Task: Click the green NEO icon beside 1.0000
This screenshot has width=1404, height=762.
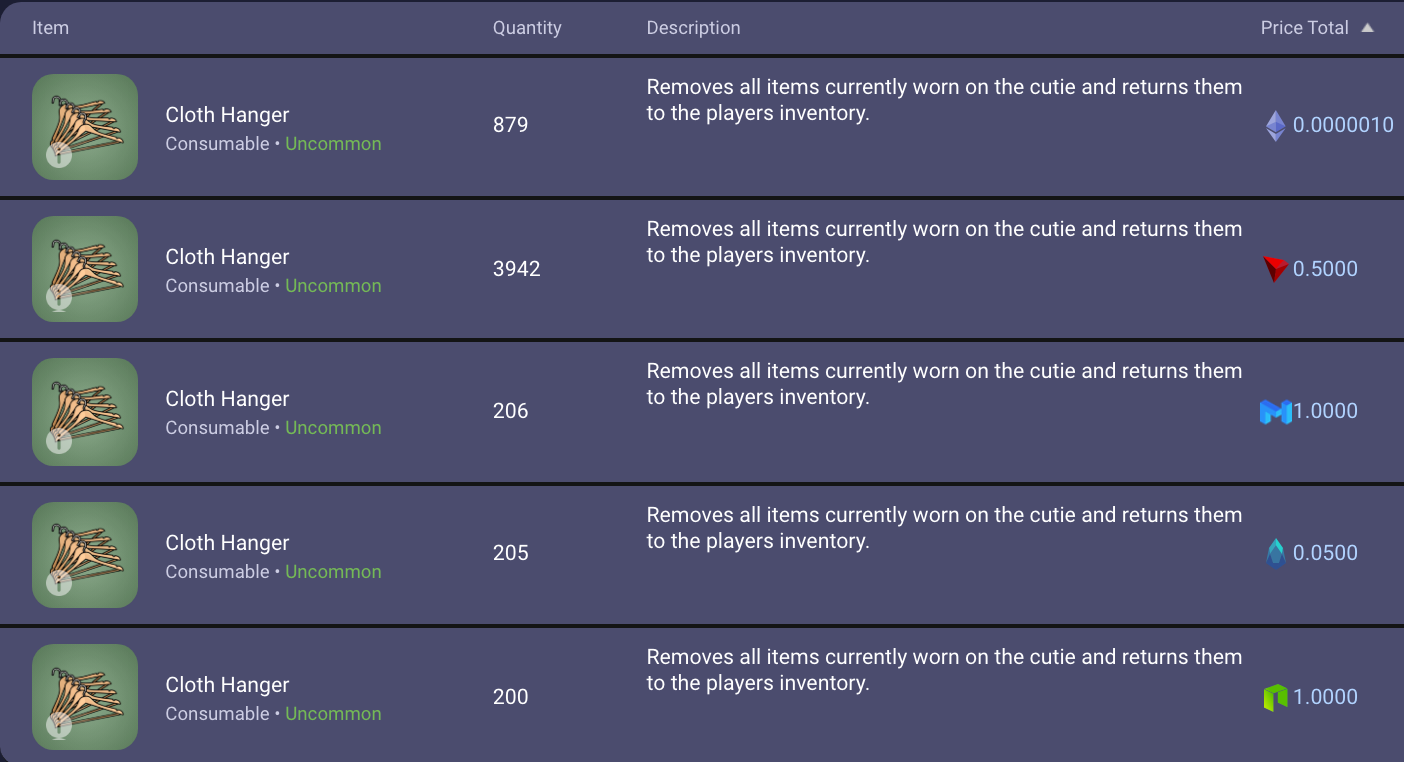Action: [x=1275, y=697]
